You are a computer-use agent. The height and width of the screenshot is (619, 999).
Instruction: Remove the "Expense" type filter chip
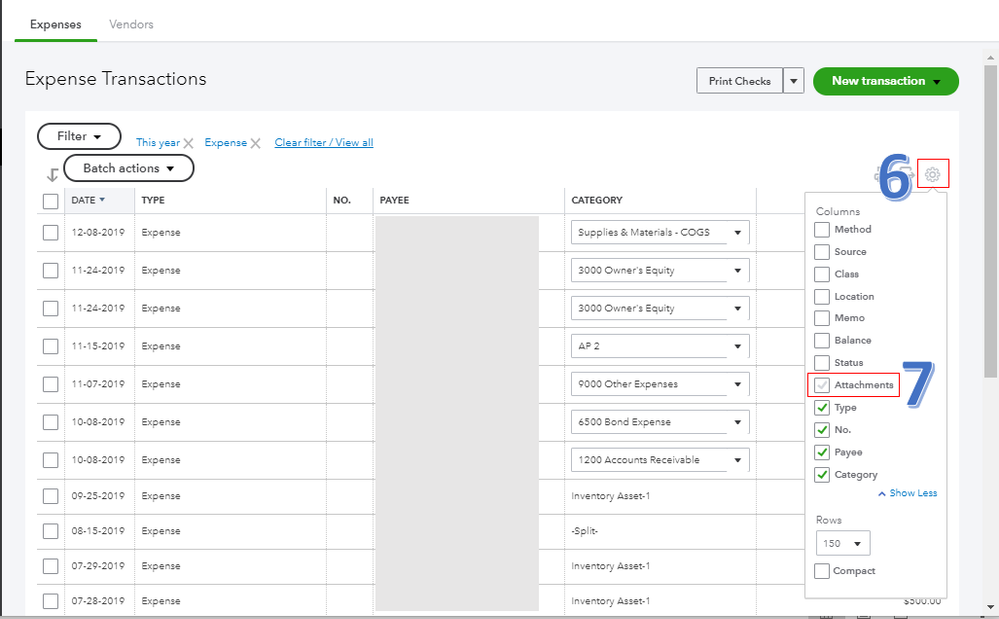[x=255, y=142]
